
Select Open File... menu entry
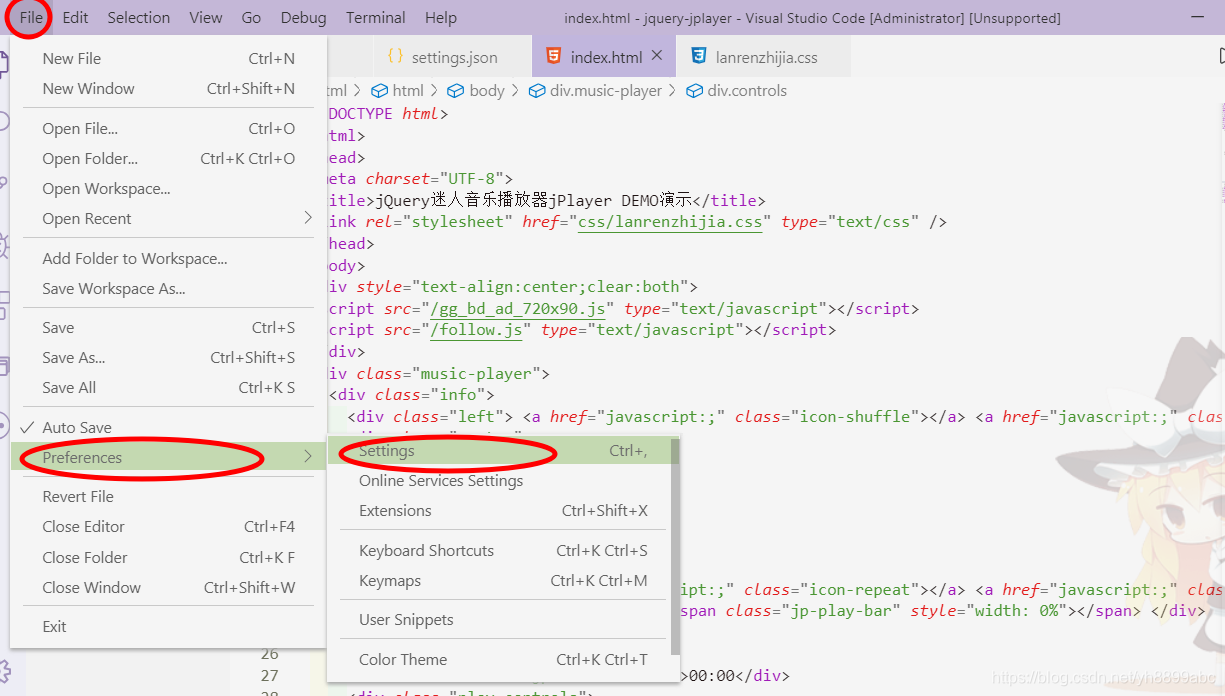tap(168, 129)
